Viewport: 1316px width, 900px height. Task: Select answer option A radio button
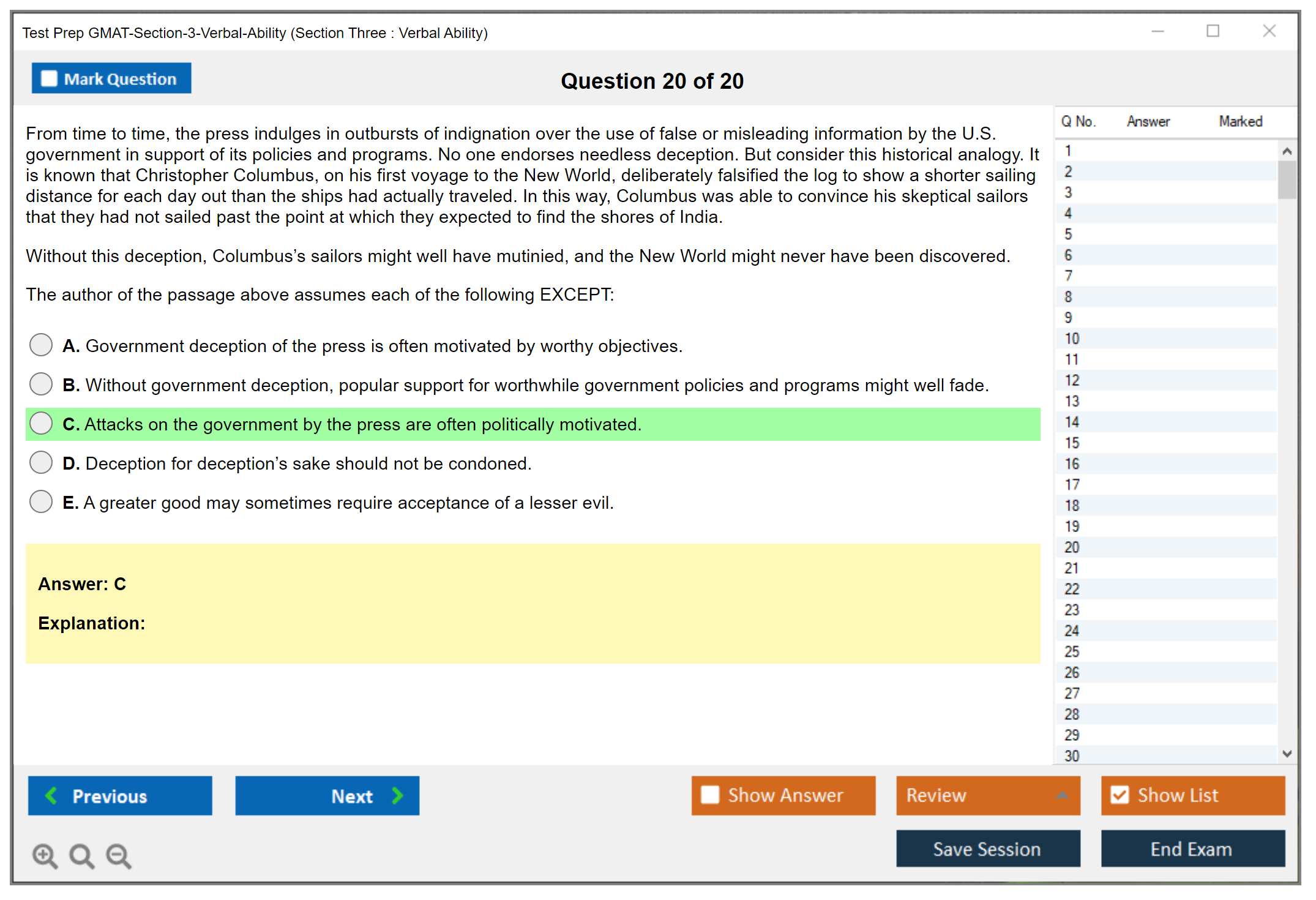(41, 345)
